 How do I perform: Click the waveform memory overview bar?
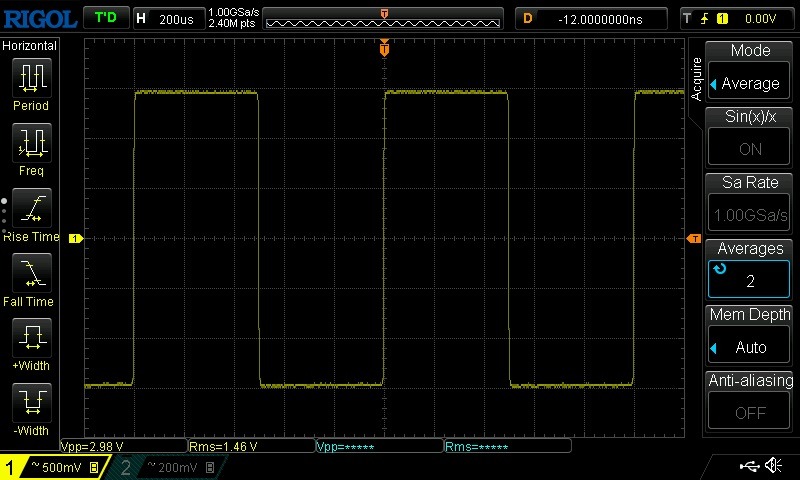click(x=383, y=18)
